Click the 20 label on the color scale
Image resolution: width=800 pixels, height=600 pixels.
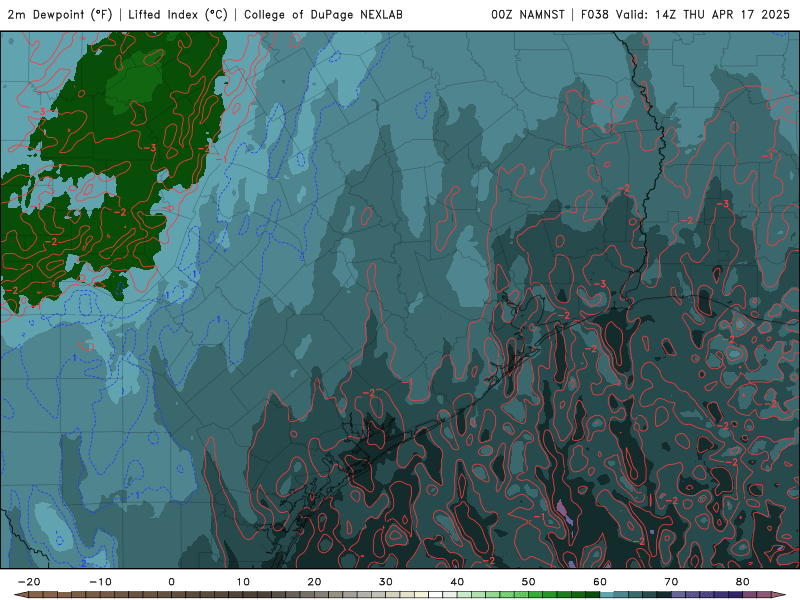click(314, 582)
